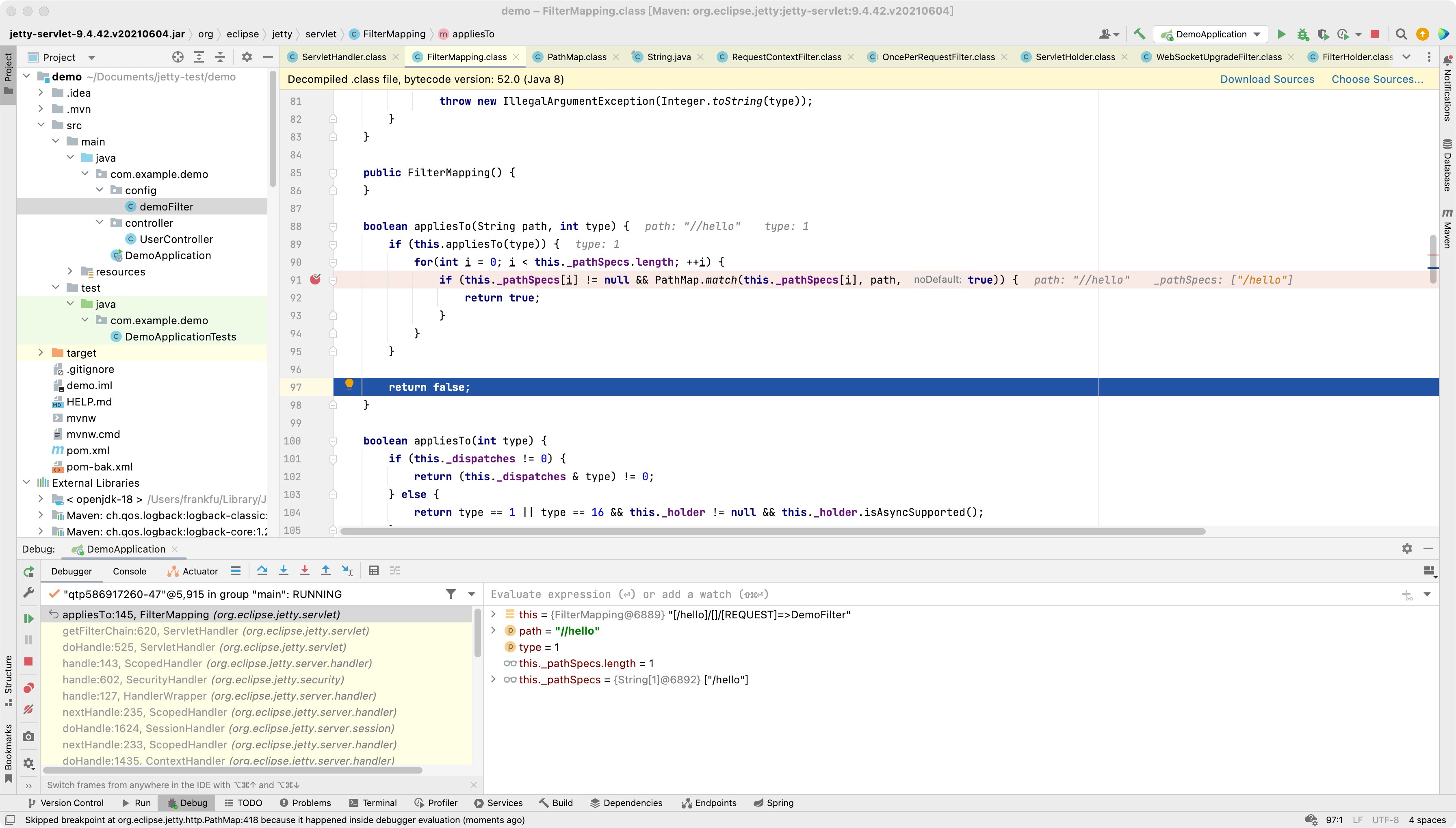Open Search Everywhere magnifier icon

point(1402,34)
